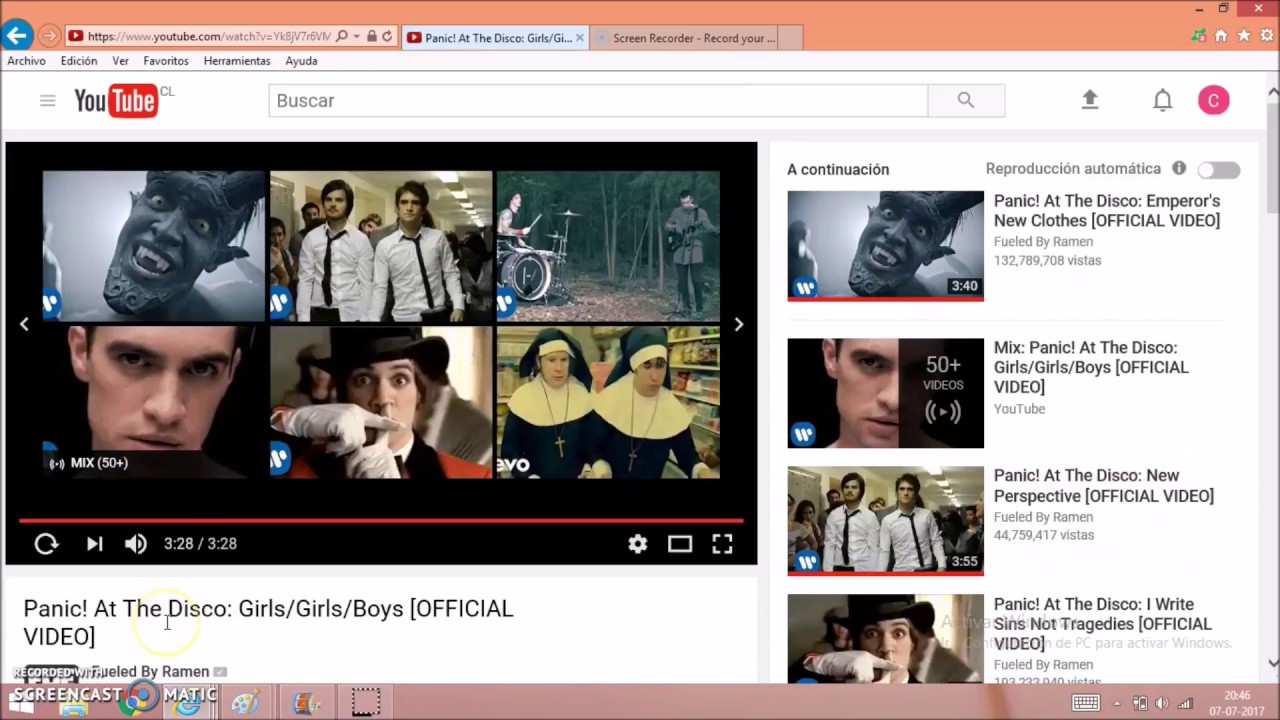The image size is (1280, 720).
Task: Open the forest drummer end-screen thumbnail
Action: pos(608,246)
